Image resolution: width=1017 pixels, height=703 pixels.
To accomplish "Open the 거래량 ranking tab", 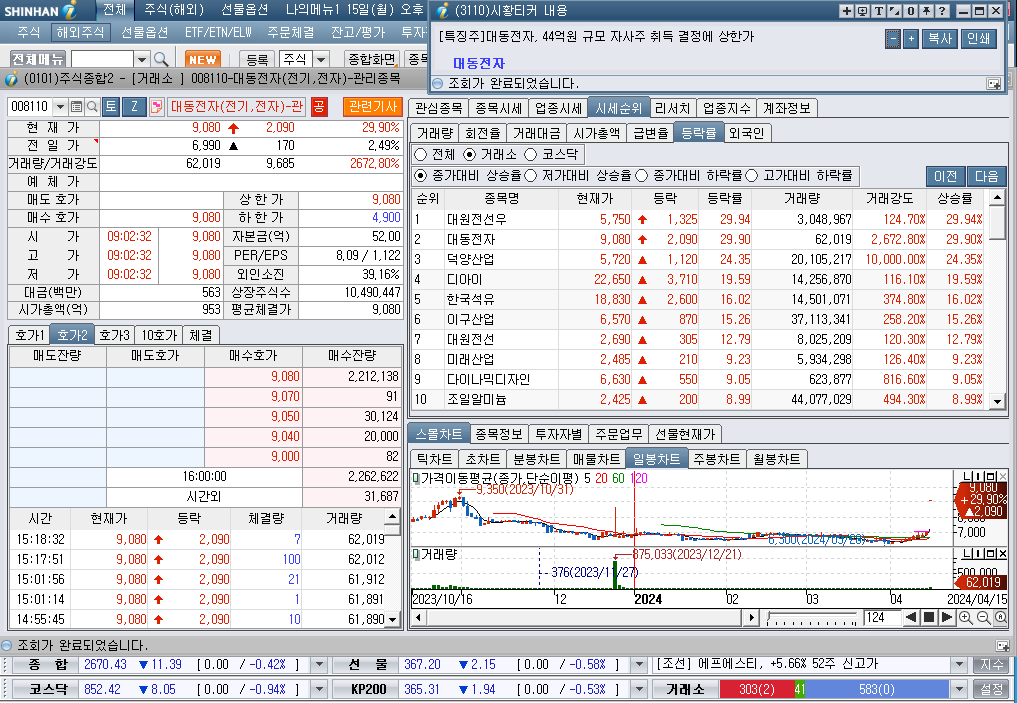I will (x=435, y=133).
